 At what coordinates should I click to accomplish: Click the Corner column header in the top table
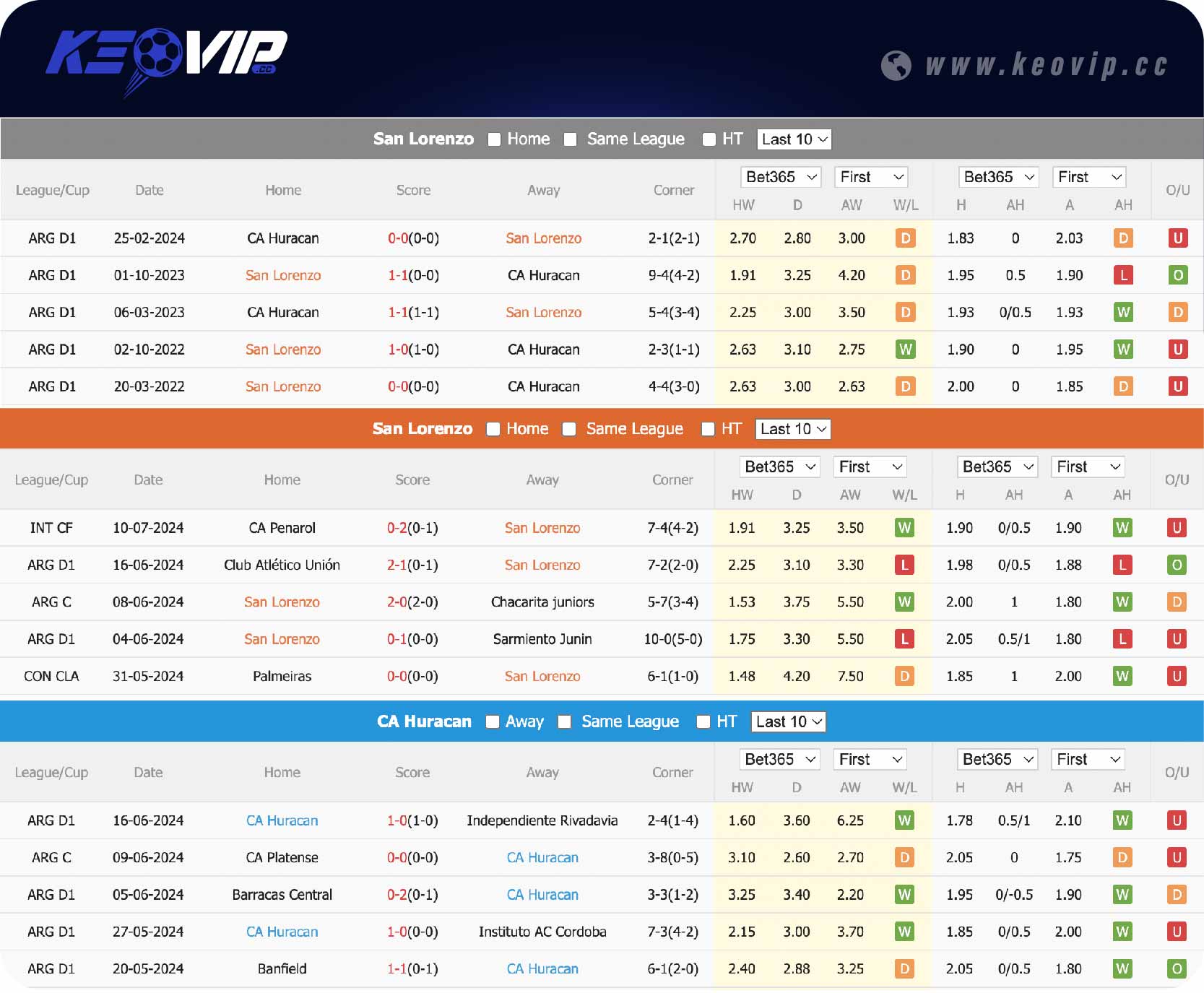pyautogui.click(x=673, y=190)
